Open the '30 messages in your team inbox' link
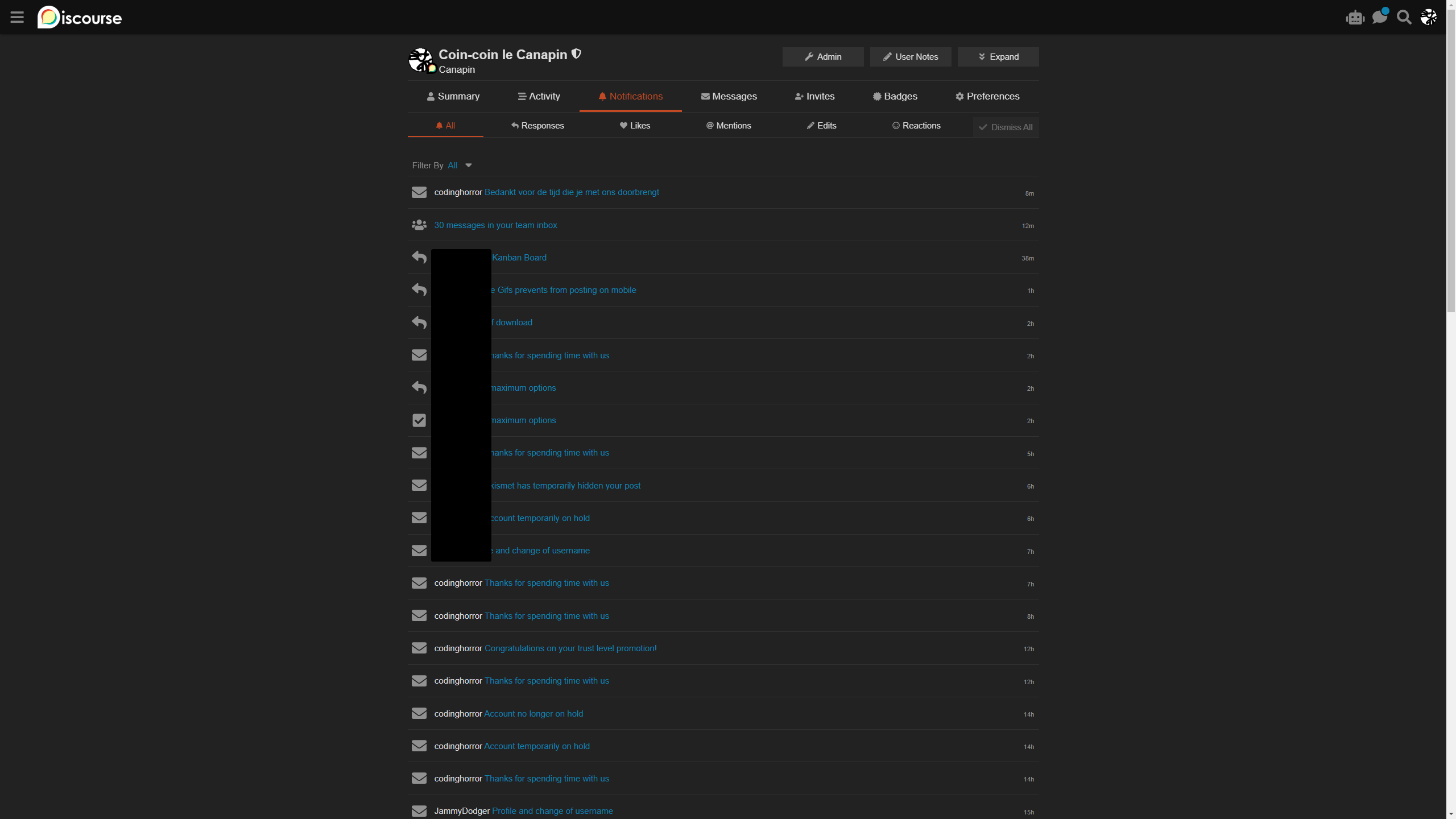The height and width of the screenshot is (819, 1456). pyautogui.click(x=495, y=225)
